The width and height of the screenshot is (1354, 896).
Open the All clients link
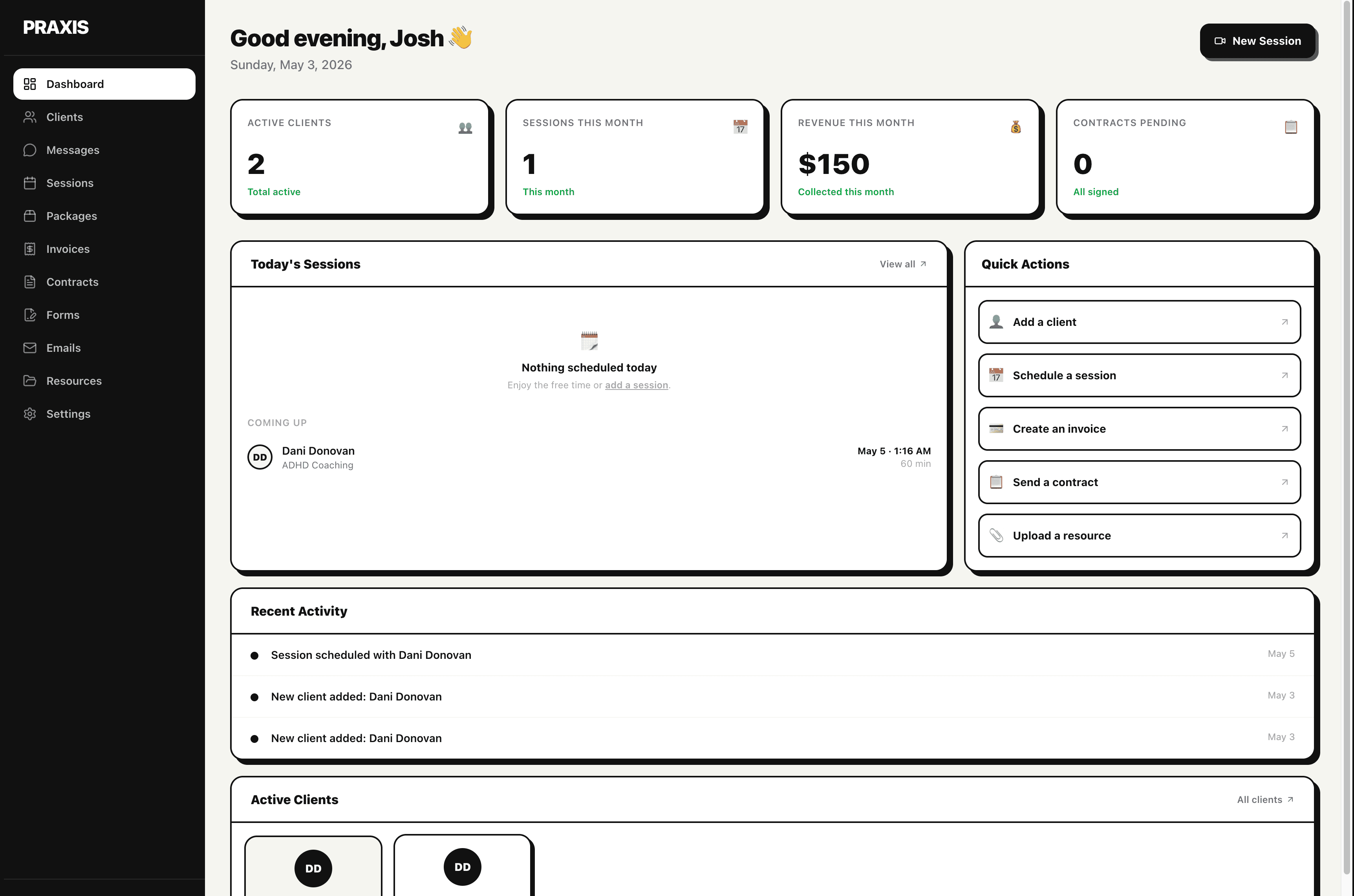tap(1265, 799)
